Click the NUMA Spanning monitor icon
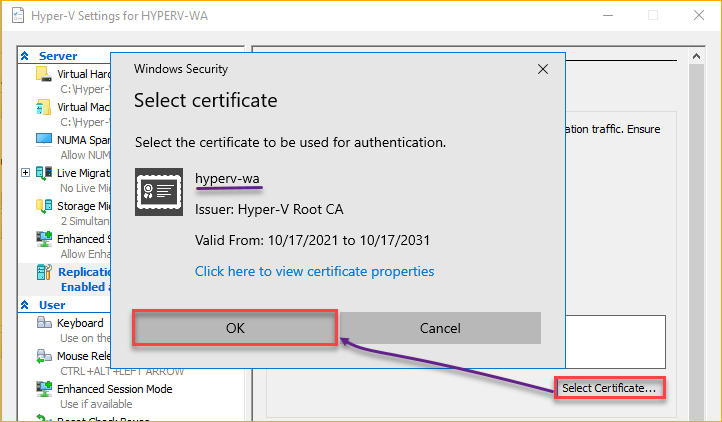Screen dimensions: 722x422 [x=44, y=140]
